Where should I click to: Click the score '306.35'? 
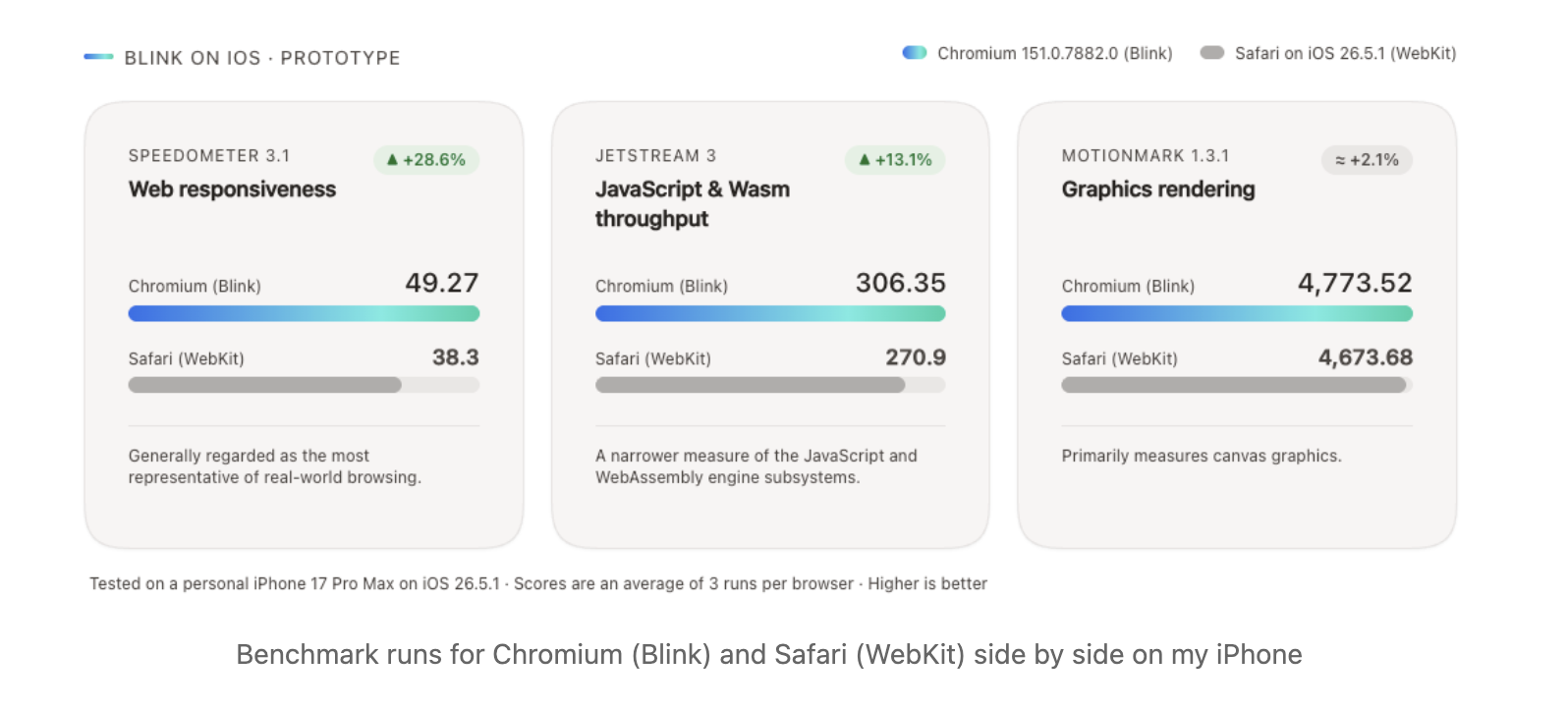(901, 283)
